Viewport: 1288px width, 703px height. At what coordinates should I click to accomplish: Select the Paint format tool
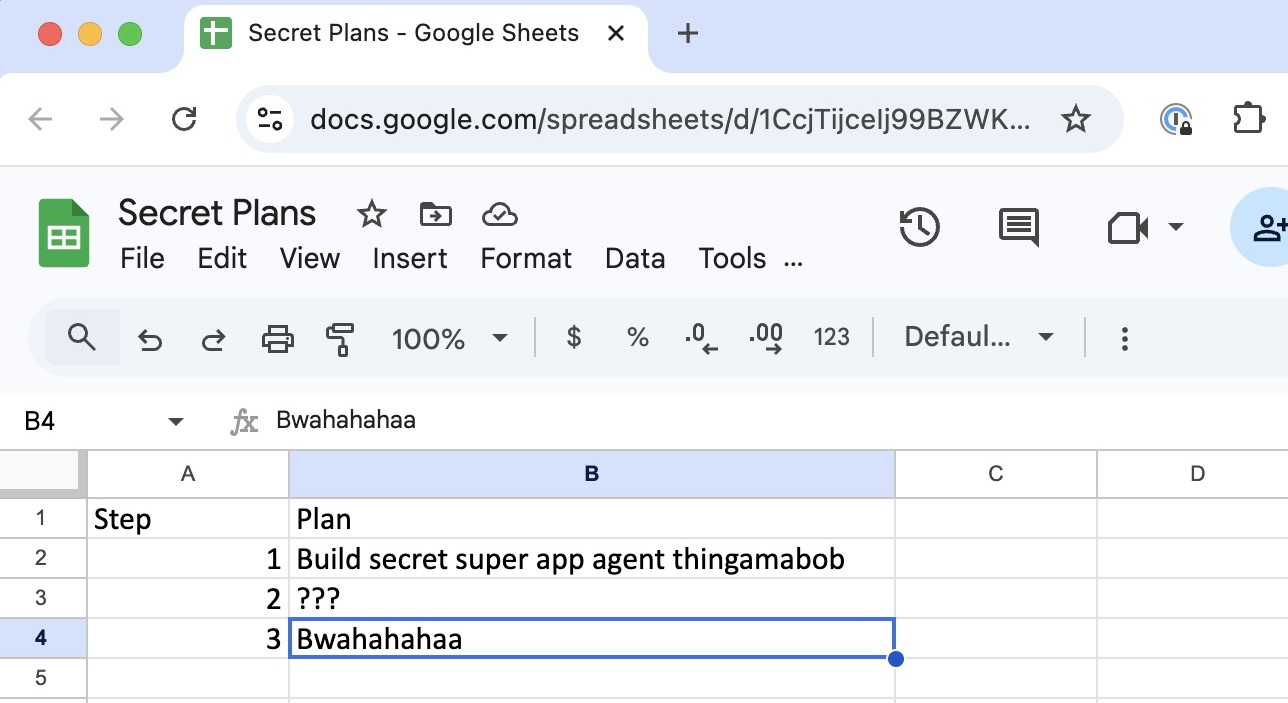tap(341, 339)
